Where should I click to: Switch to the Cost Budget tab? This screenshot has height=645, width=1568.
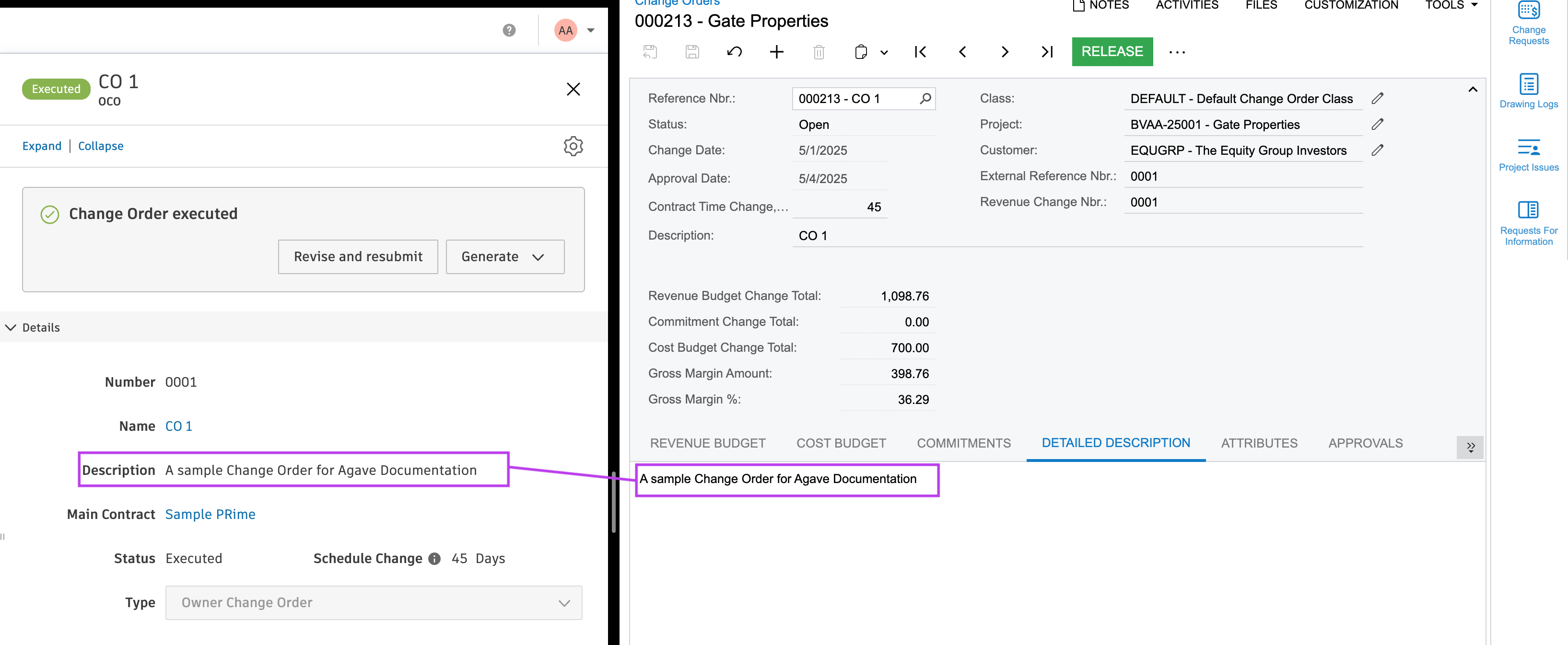point(841,443)
